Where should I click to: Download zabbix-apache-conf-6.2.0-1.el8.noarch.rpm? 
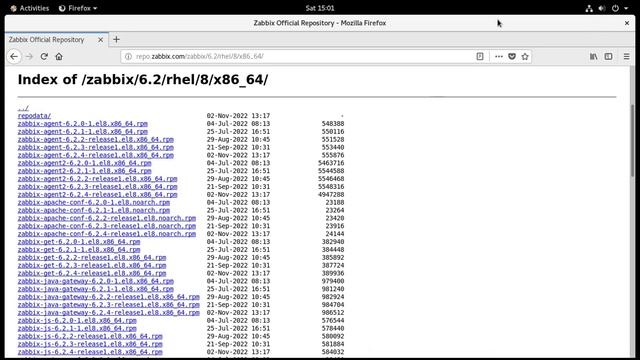(93, 202)
